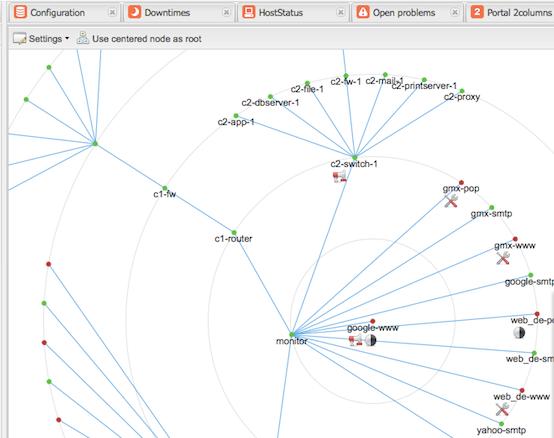The width and height of the screenshot is (554, 438).
Task: Click the half-moon icon under google-www
Action: [x=370, y=340]
